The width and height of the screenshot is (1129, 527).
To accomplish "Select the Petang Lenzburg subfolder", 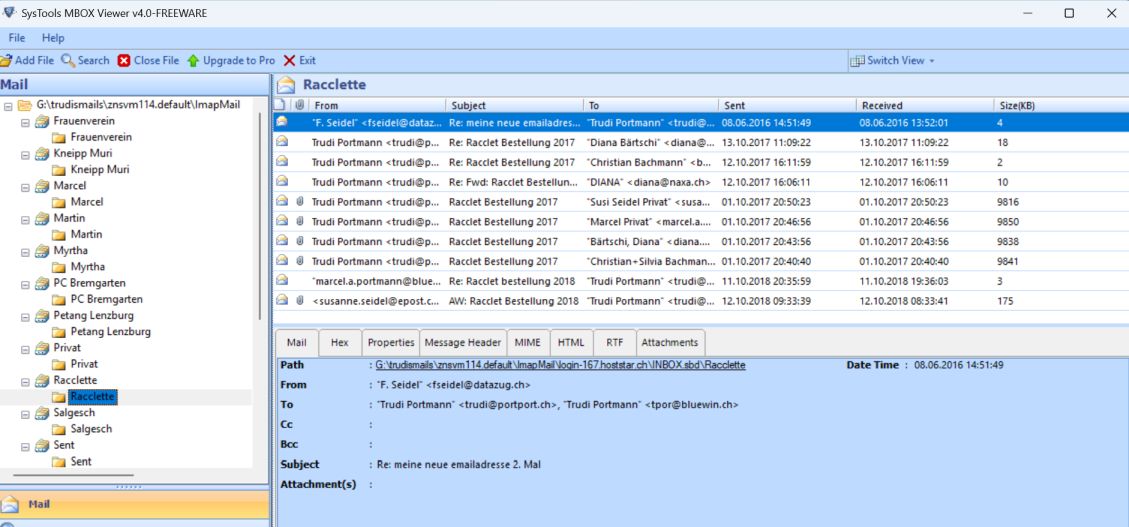I will [110, 332].
